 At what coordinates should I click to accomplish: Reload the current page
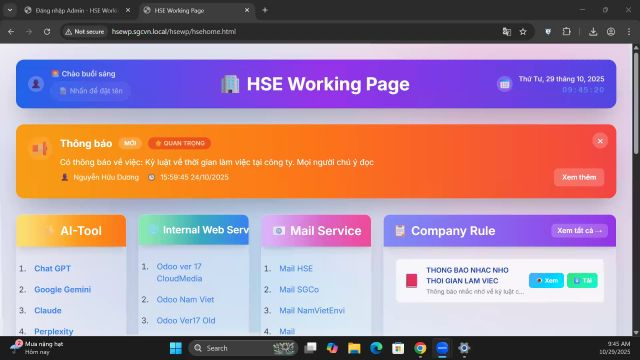click(47, 31)
